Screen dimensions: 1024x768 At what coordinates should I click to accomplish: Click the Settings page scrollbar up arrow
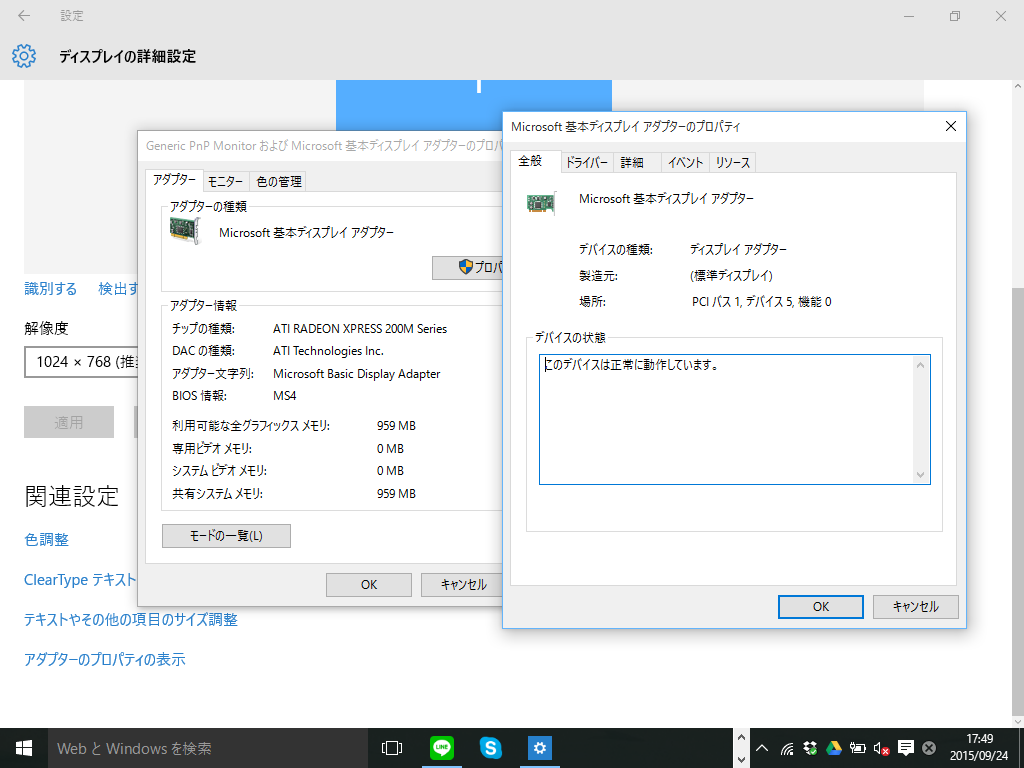pos(1018,86)
